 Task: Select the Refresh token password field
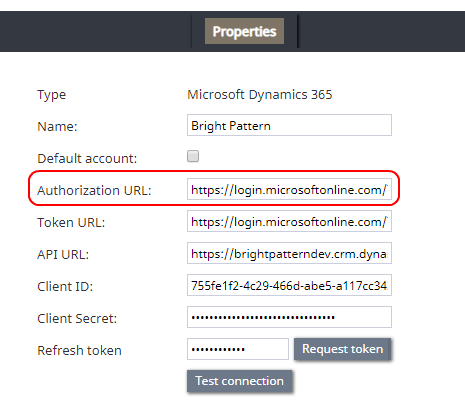[x=238, y=349]
